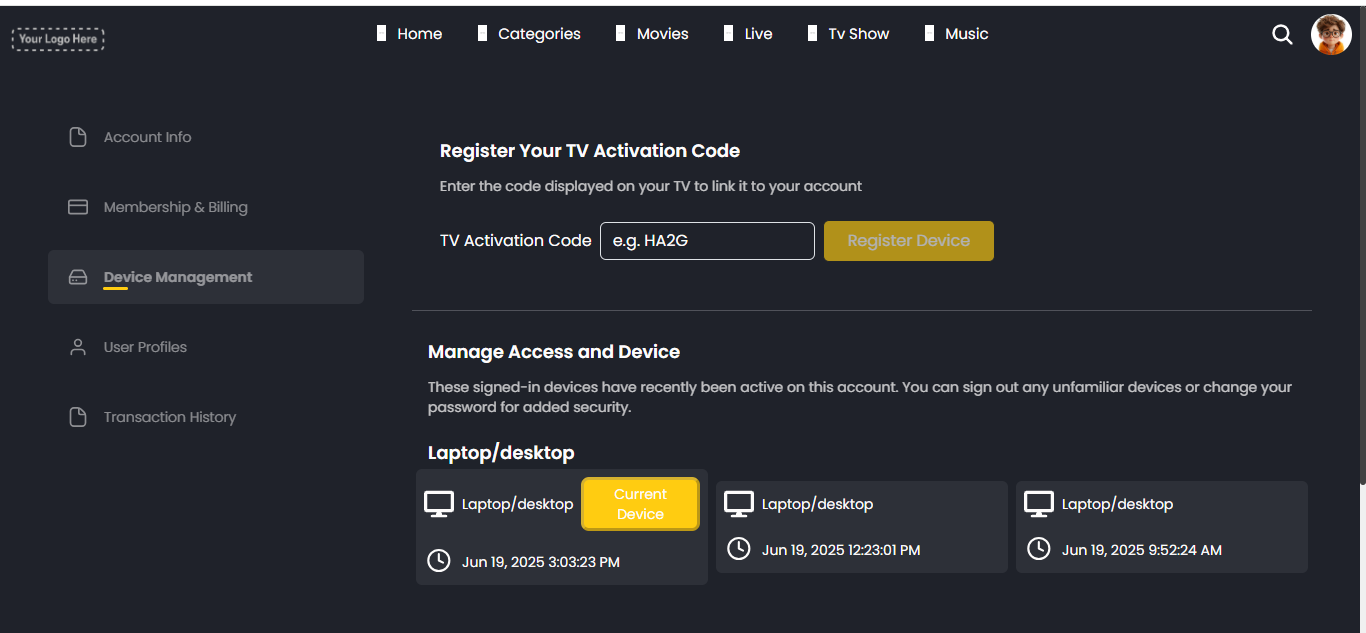Click the monitor icon on current device card

pos(439,504)
